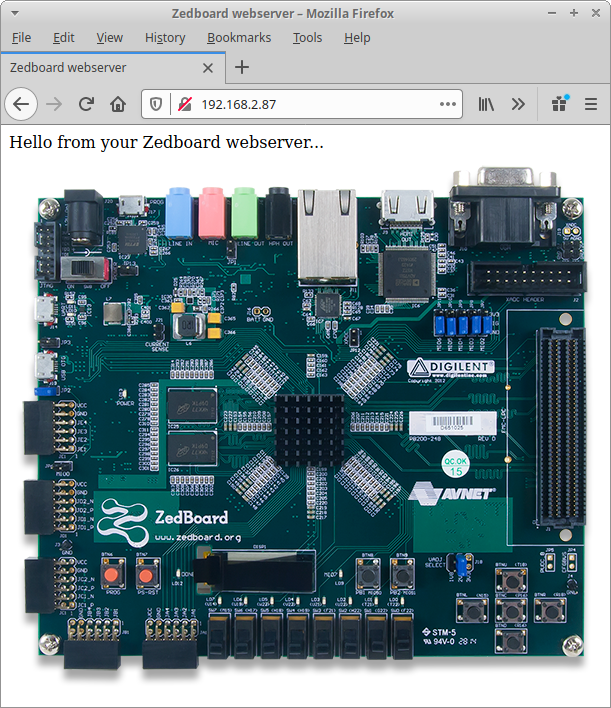The height and width of the screenshot is (708, 611).
Task: Open the tracking protection shield panel
Action: tap(156, 104)
